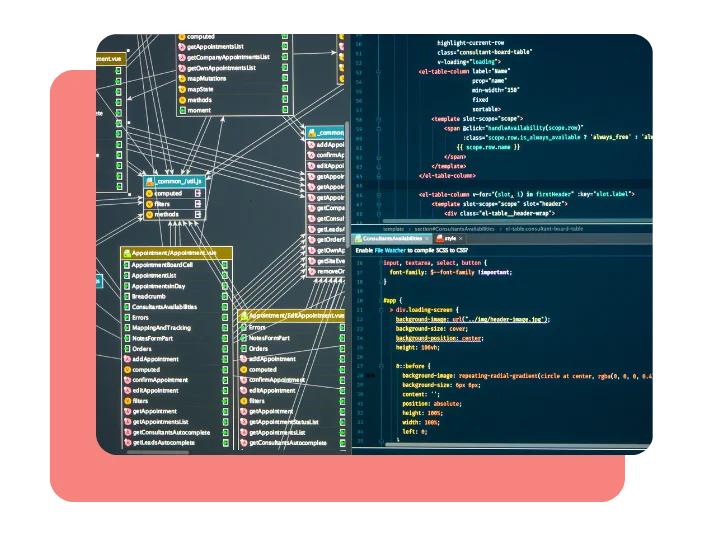Click the Appointment/EditAppointment.vue node file icon
This screenshot has height=536, width=703.
(x=244, y=316)
